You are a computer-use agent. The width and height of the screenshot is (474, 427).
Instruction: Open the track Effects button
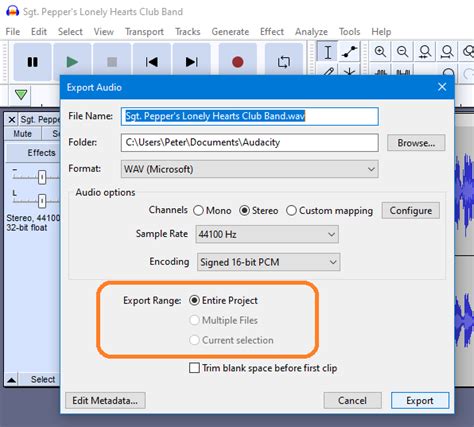click(33, 153)
